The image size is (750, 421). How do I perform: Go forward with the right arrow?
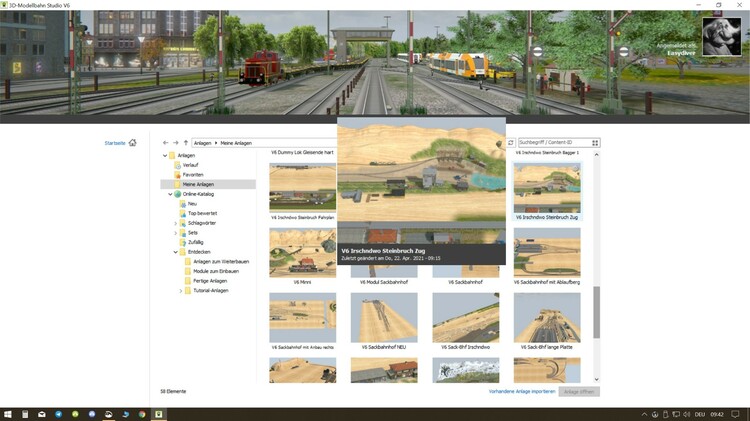pyautogui.click(x=176, y=143)
